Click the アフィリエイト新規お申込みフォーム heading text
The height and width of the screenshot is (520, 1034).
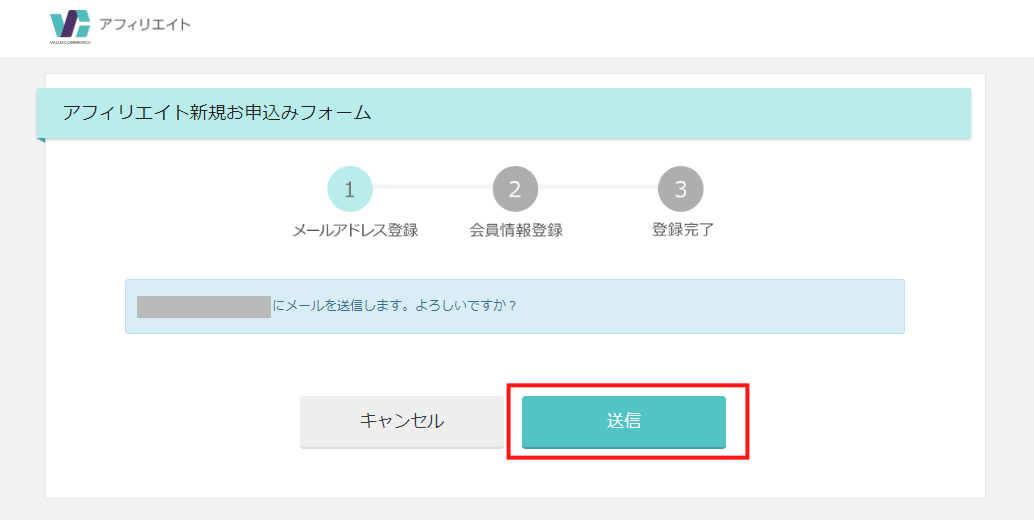click(x=217, y=113)
